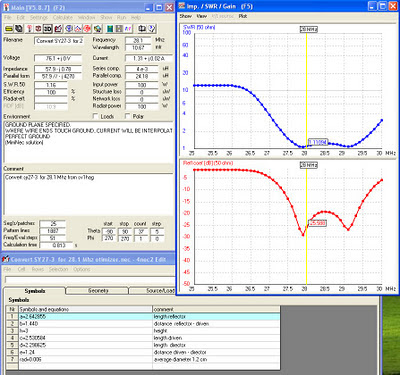Click the question mark help toolbar icon
Screen dimensions: 400x375
point(152,29)
